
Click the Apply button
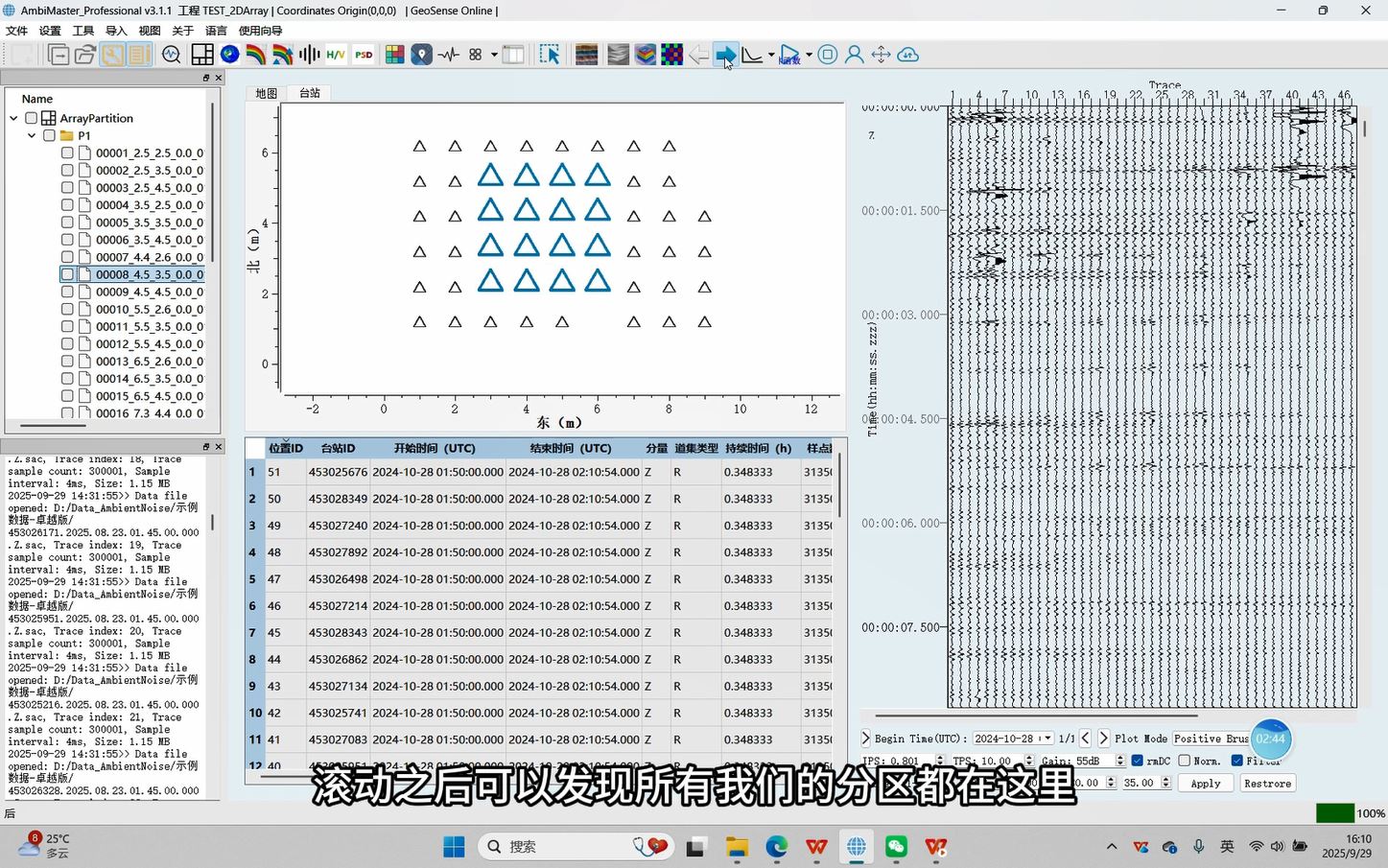[x=1205, y=784]
